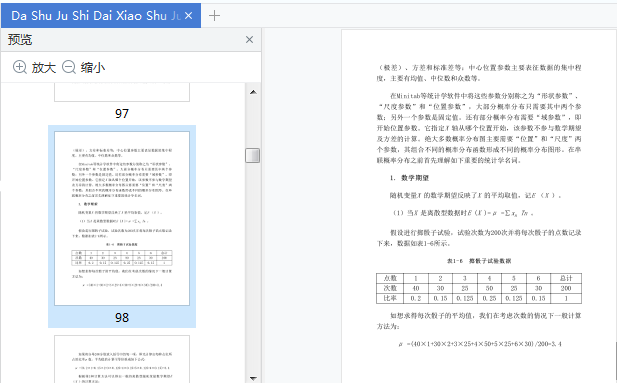617x383 pixels.
Task: Click the page number label 98
Action: (122, 318)
